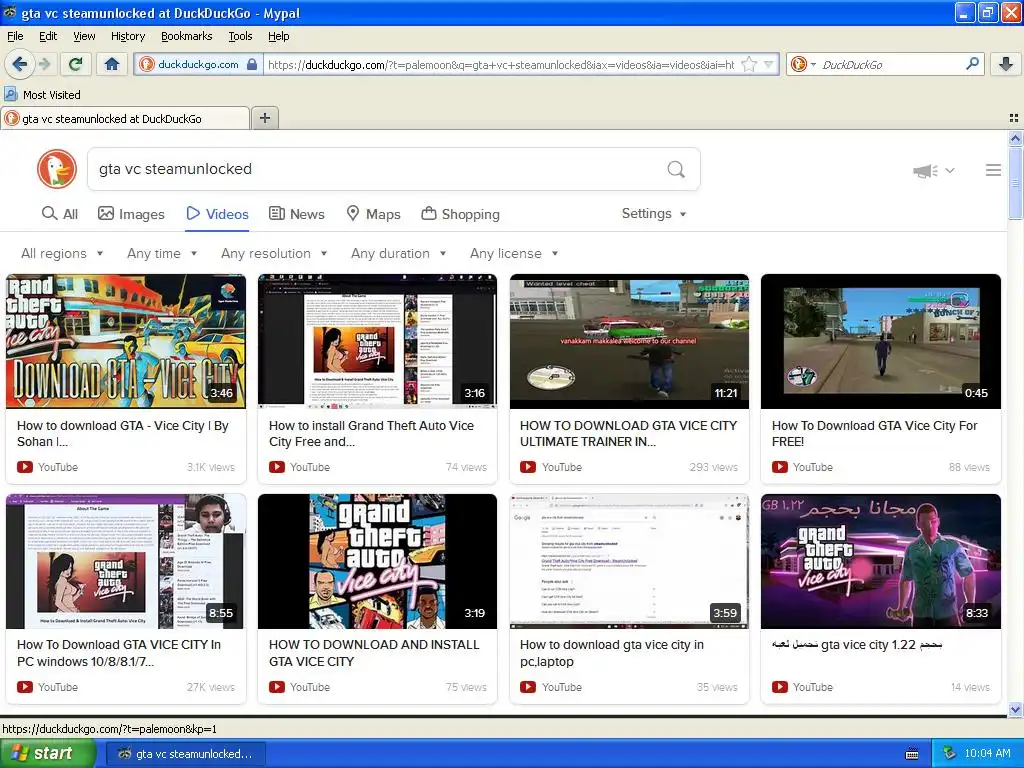Expand the Any resolution filter

pos(274,253)
